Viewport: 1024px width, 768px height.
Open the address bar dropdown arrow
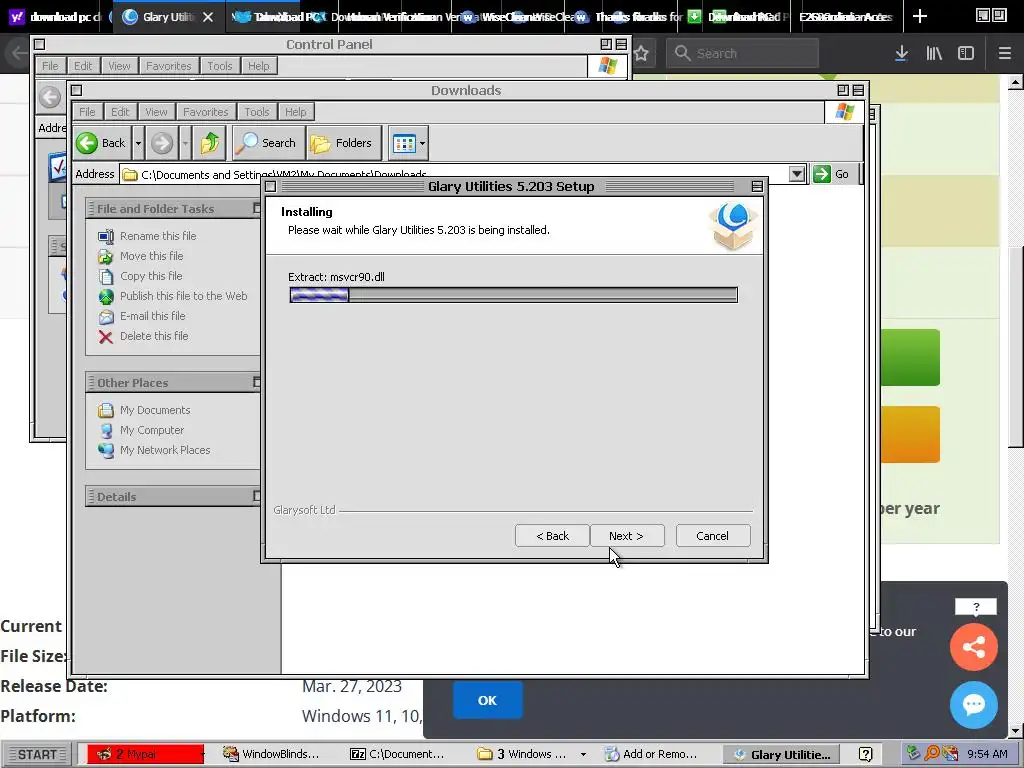(x=796, y=174)
